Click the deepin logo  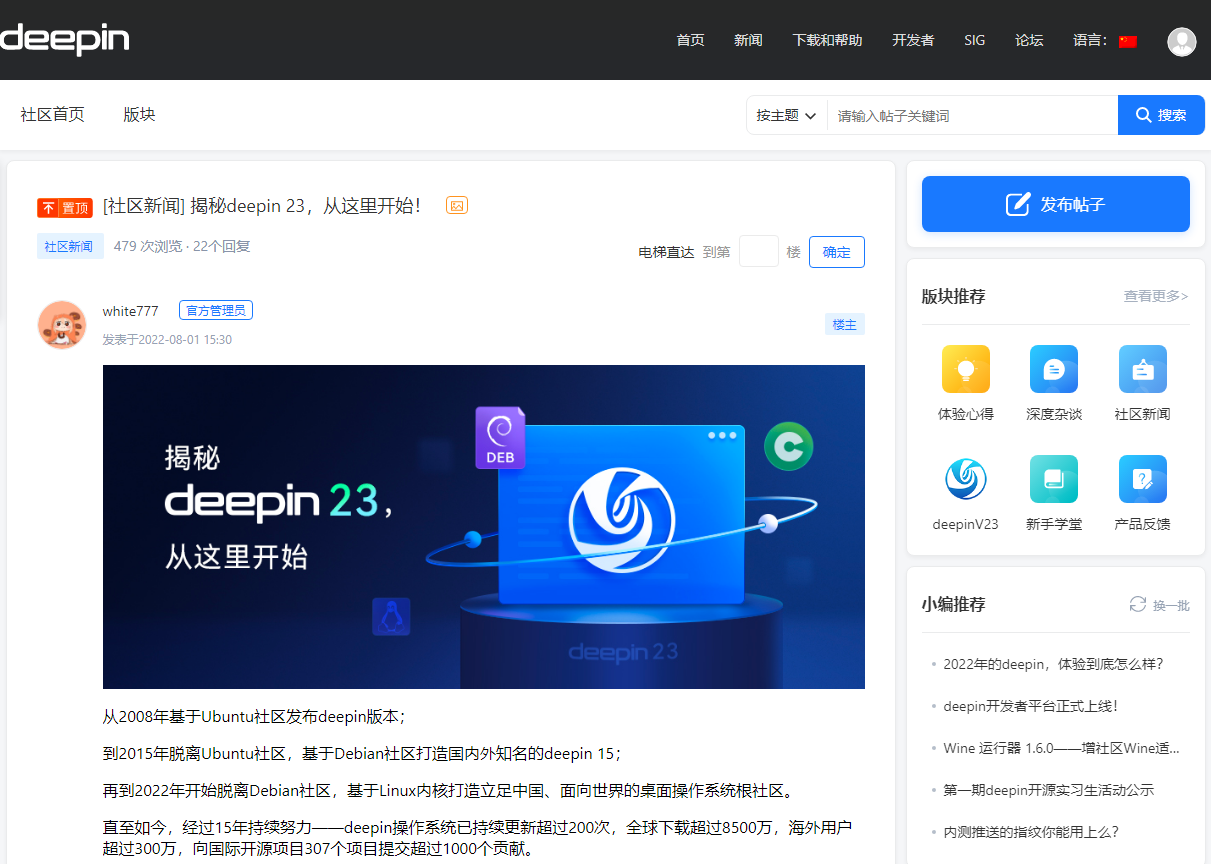64,39
